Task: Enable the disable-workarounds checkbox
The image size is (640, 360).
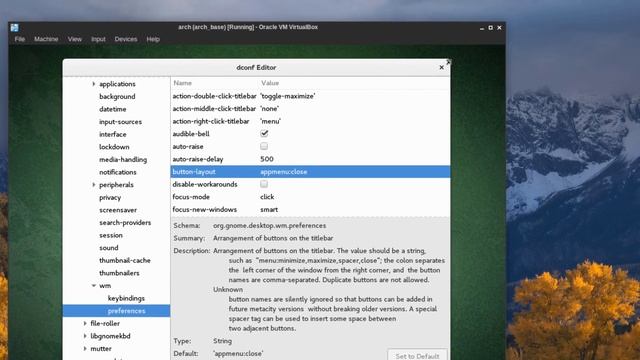Action: pos(264,184)
